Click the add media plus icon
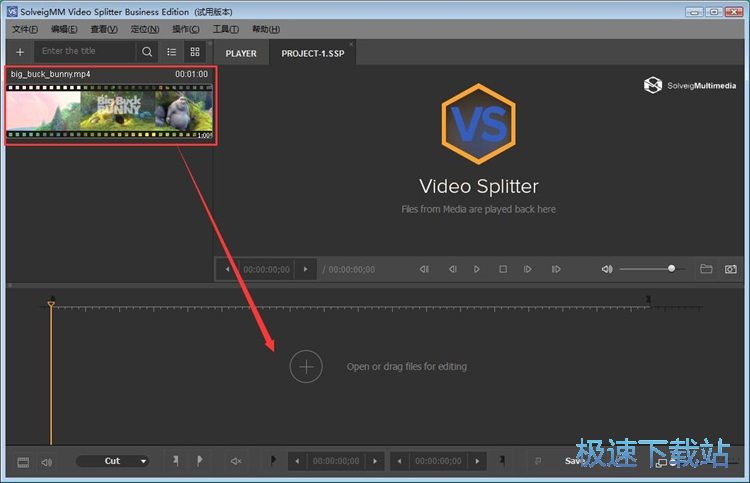750x483 pixels. 20,52
